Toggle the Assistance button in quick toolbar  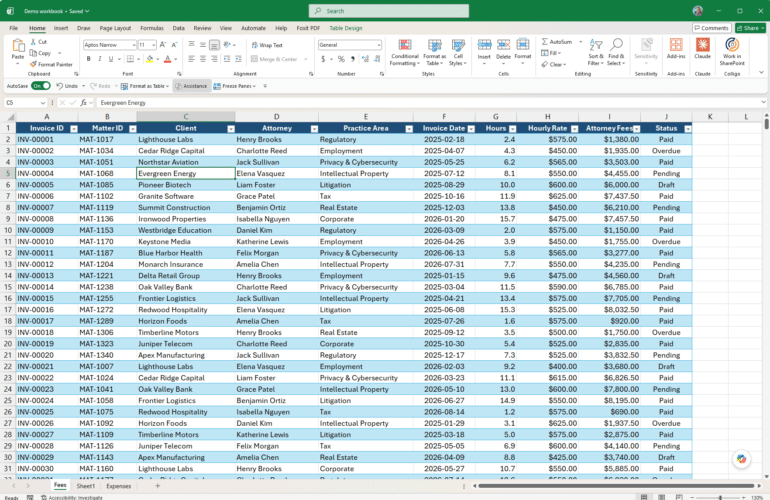click(x=192, y=86)
